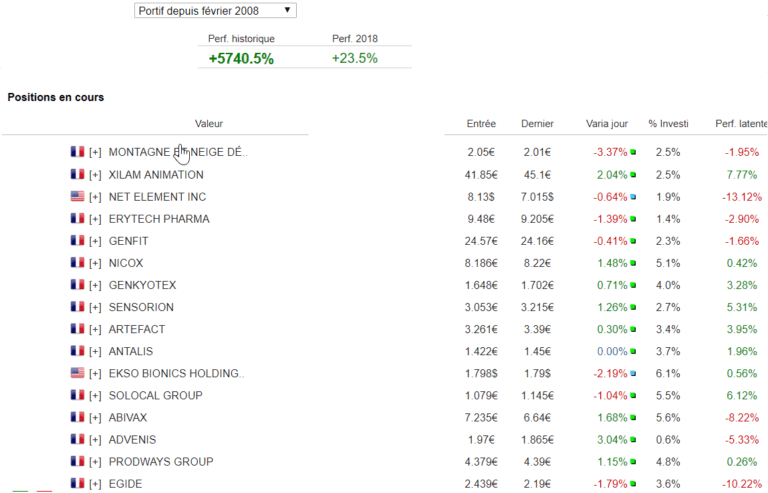Expand the [+] for SOLOCAL GROUP
This screenshot has height=493, width=768.
click(x=95, y=396)
